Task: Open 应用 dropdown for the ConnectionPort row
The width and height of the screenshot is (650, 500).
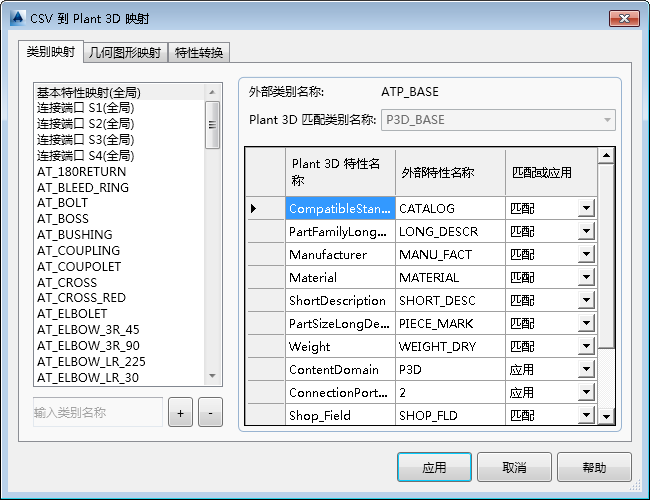Action: point(586,392)
